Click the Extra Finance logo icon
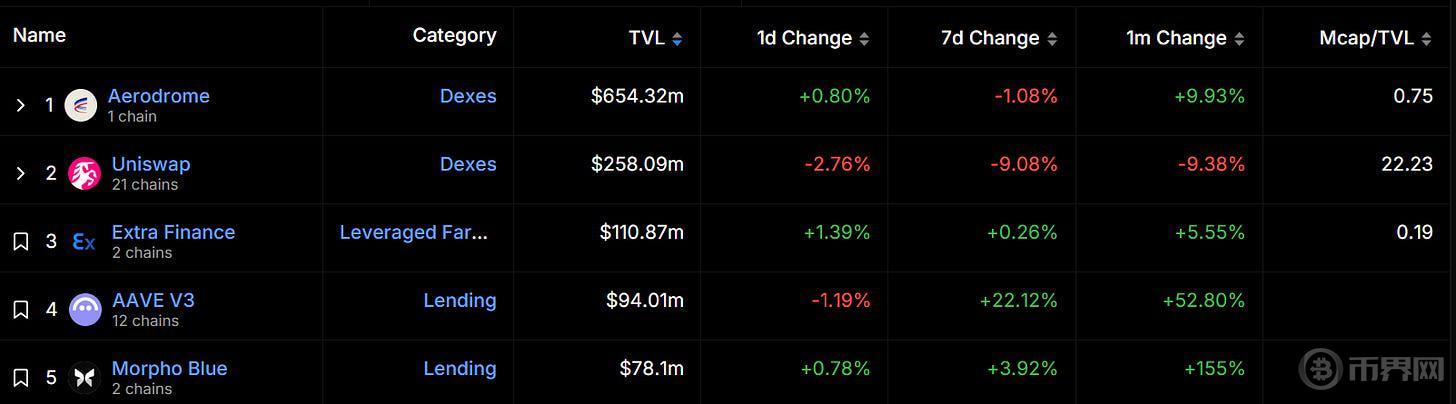 pos(84,241)
